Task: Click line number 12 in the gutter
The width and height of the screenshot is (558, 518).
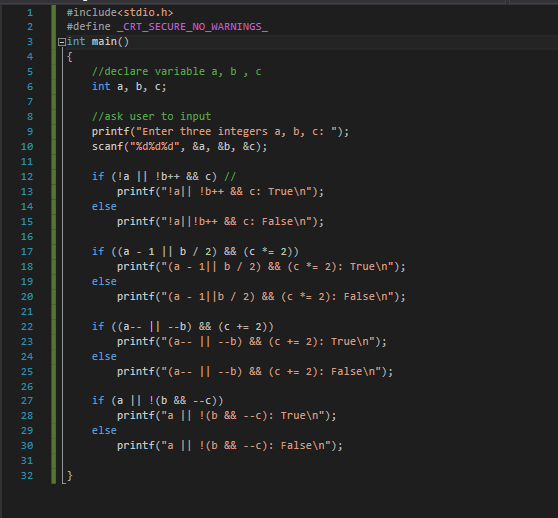Action: pos(27,177)
